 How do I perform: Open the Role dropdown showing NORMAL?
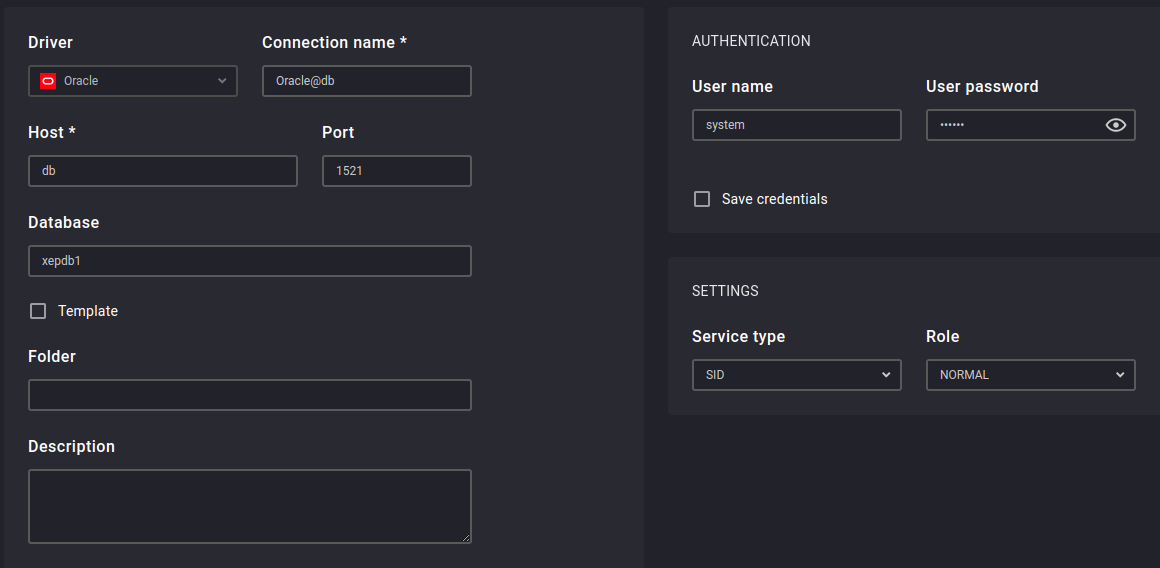point(1030,375)
